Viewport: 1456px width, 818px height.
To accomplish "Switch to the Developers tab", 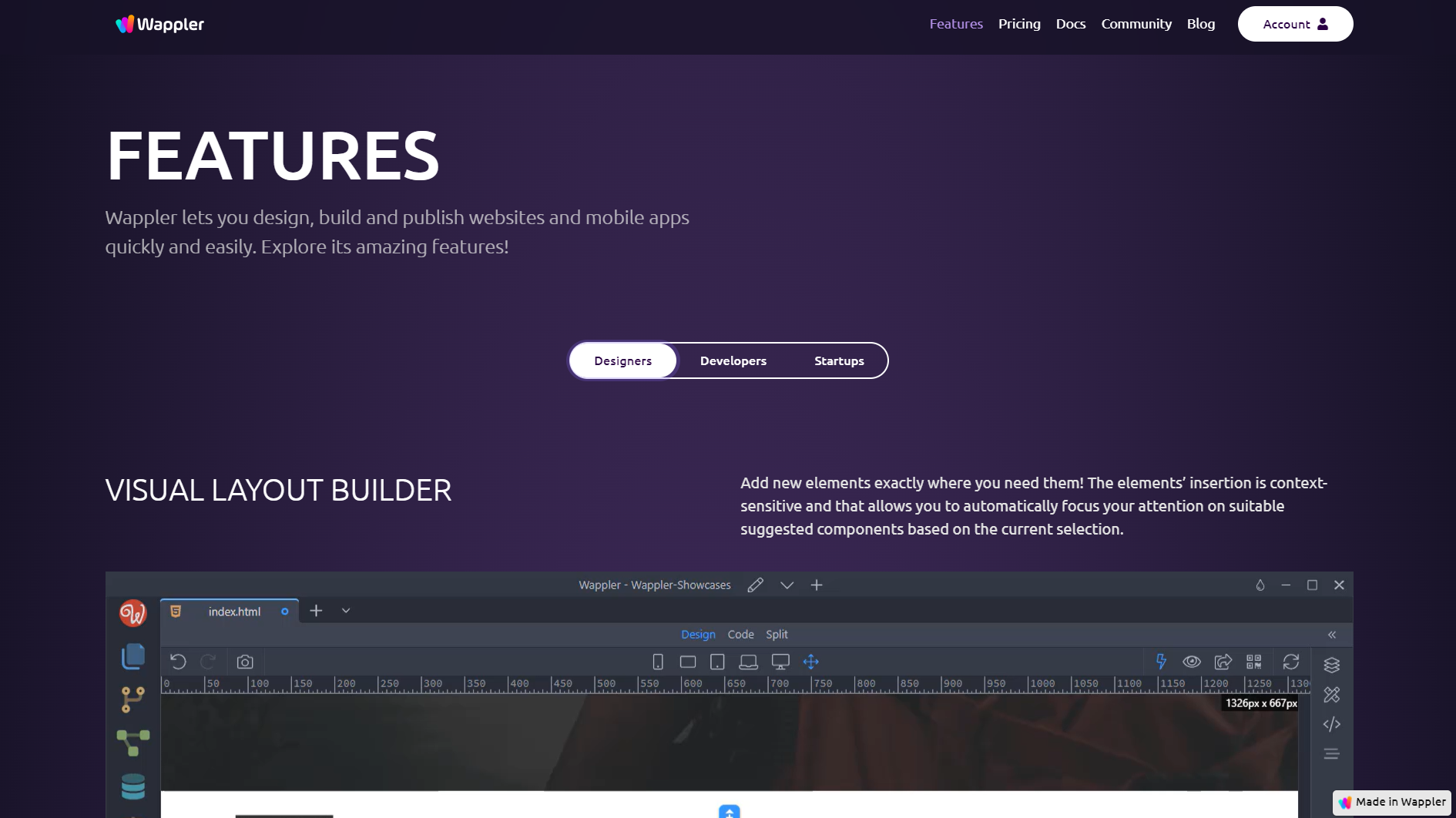I will (733, 360).
